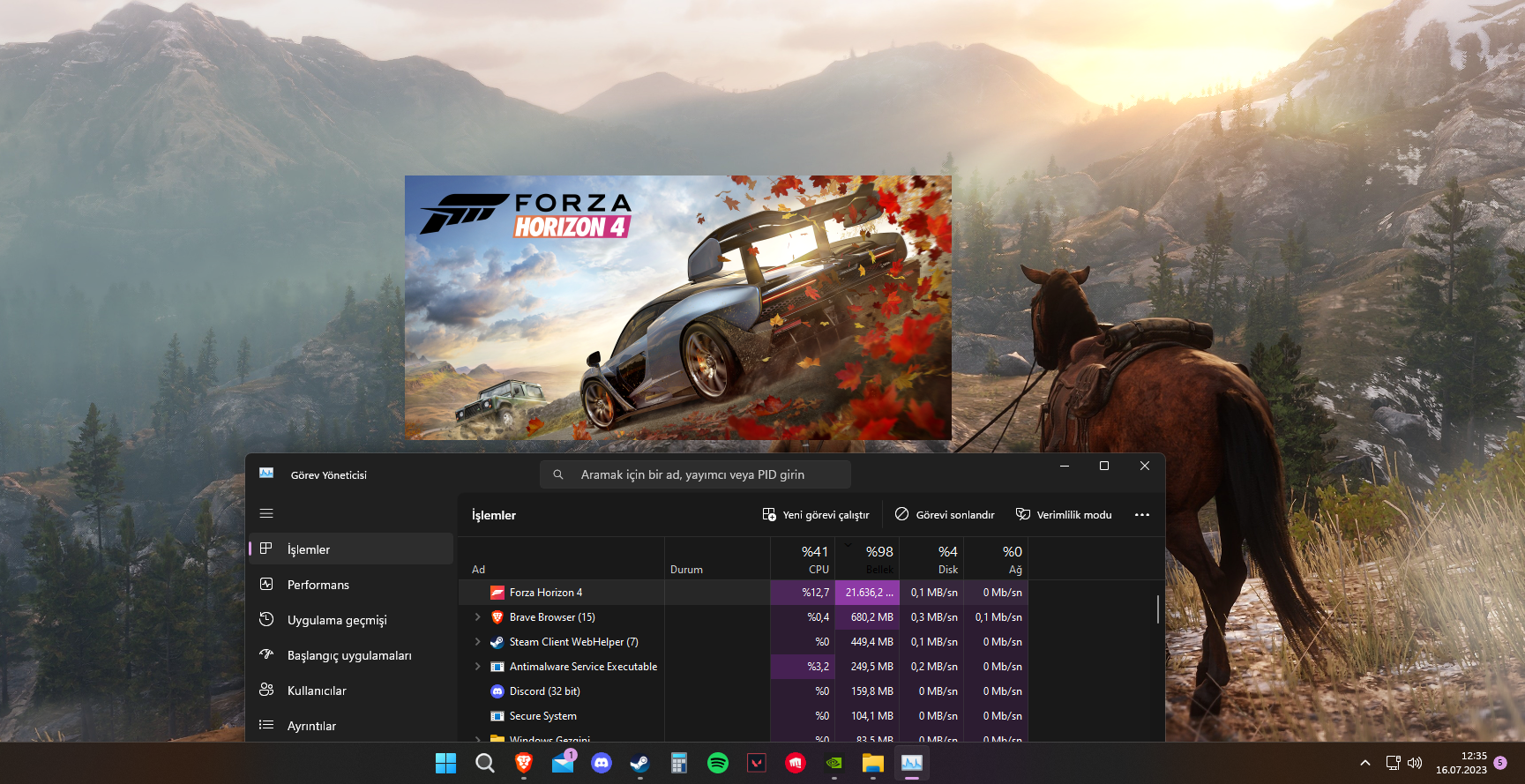The height and width of the screenshot is (784, 1525).
Task: Open the network status tray icon
Action: pyautogui.click(x=1393, y=763)
